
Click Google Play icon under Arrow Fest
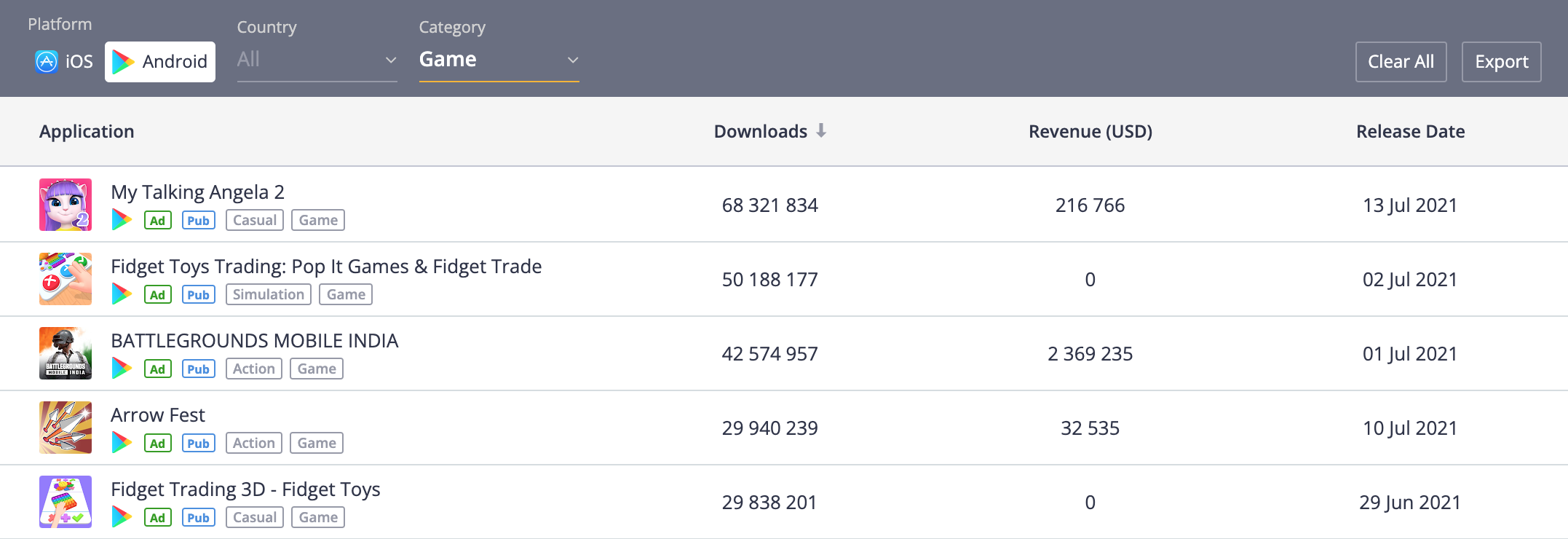(122, 442)
